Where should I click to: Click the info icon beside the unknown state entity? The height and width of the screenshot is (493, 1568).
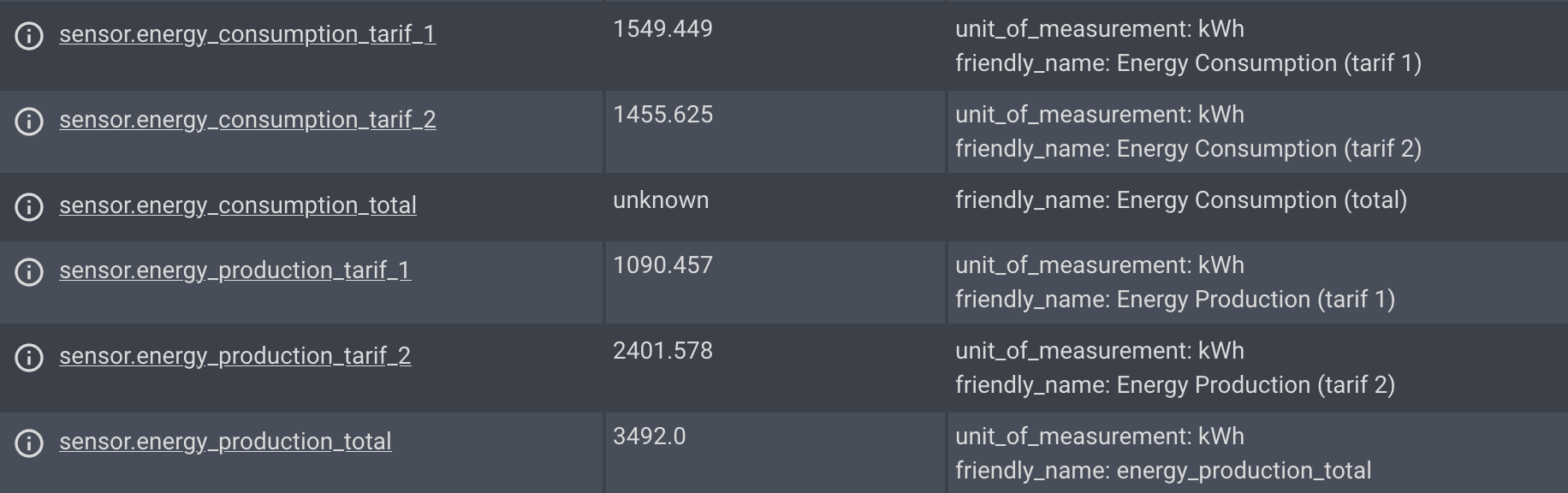(28, 205)
